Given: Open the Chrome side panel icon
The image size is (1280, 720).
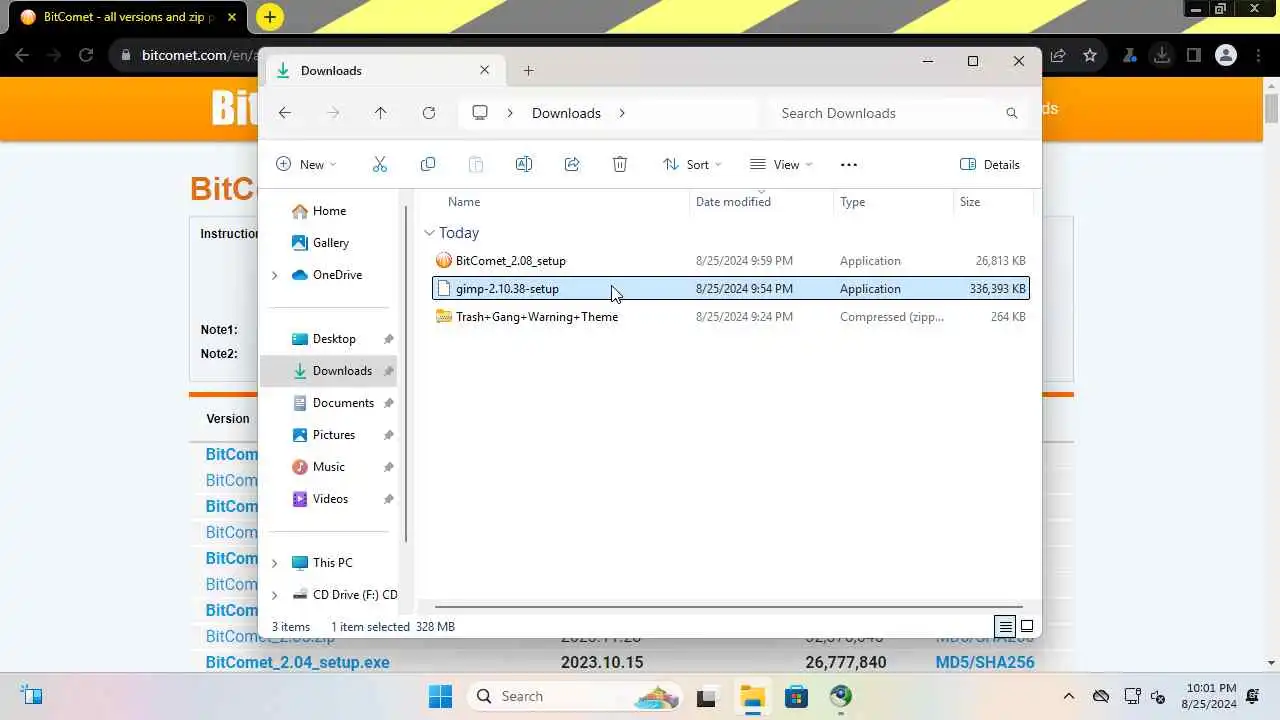Looking at the screenshot, I should (x=1194, y=56).
